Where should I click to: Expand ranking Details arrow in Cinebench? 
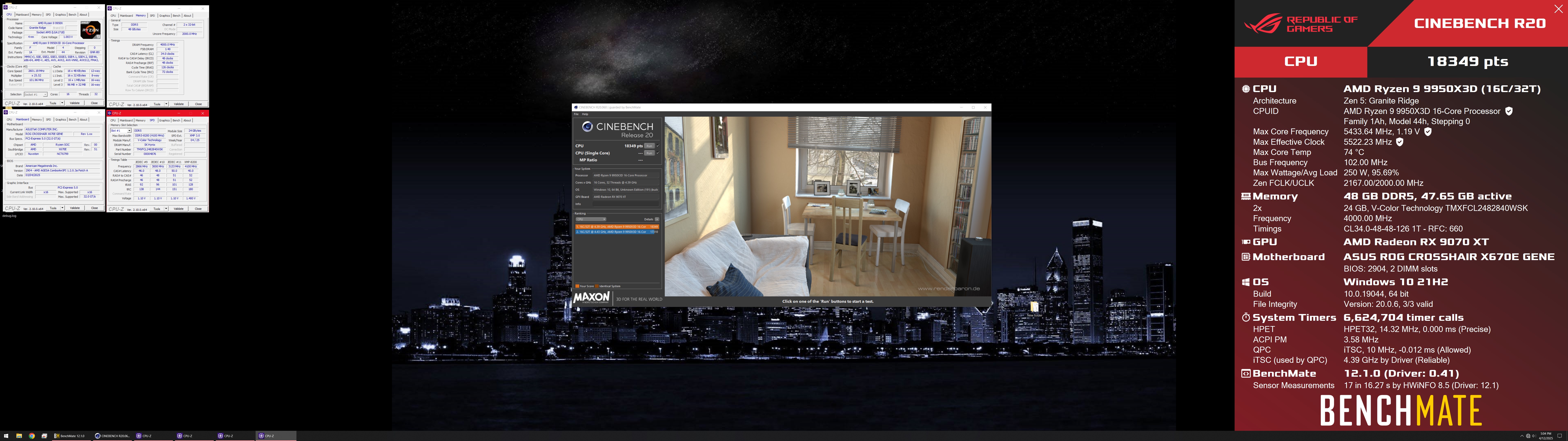pyautogui.click(x=657, y=219)
